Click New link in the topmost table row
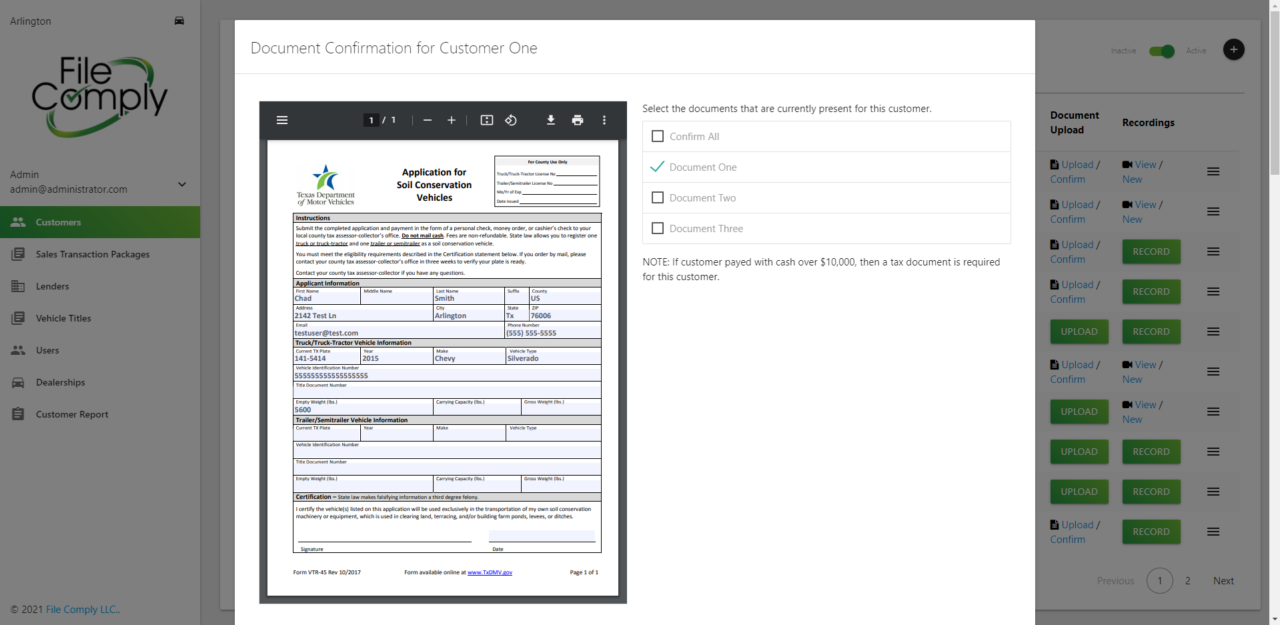The image size is (1280, 625). tap(1132, 179)
